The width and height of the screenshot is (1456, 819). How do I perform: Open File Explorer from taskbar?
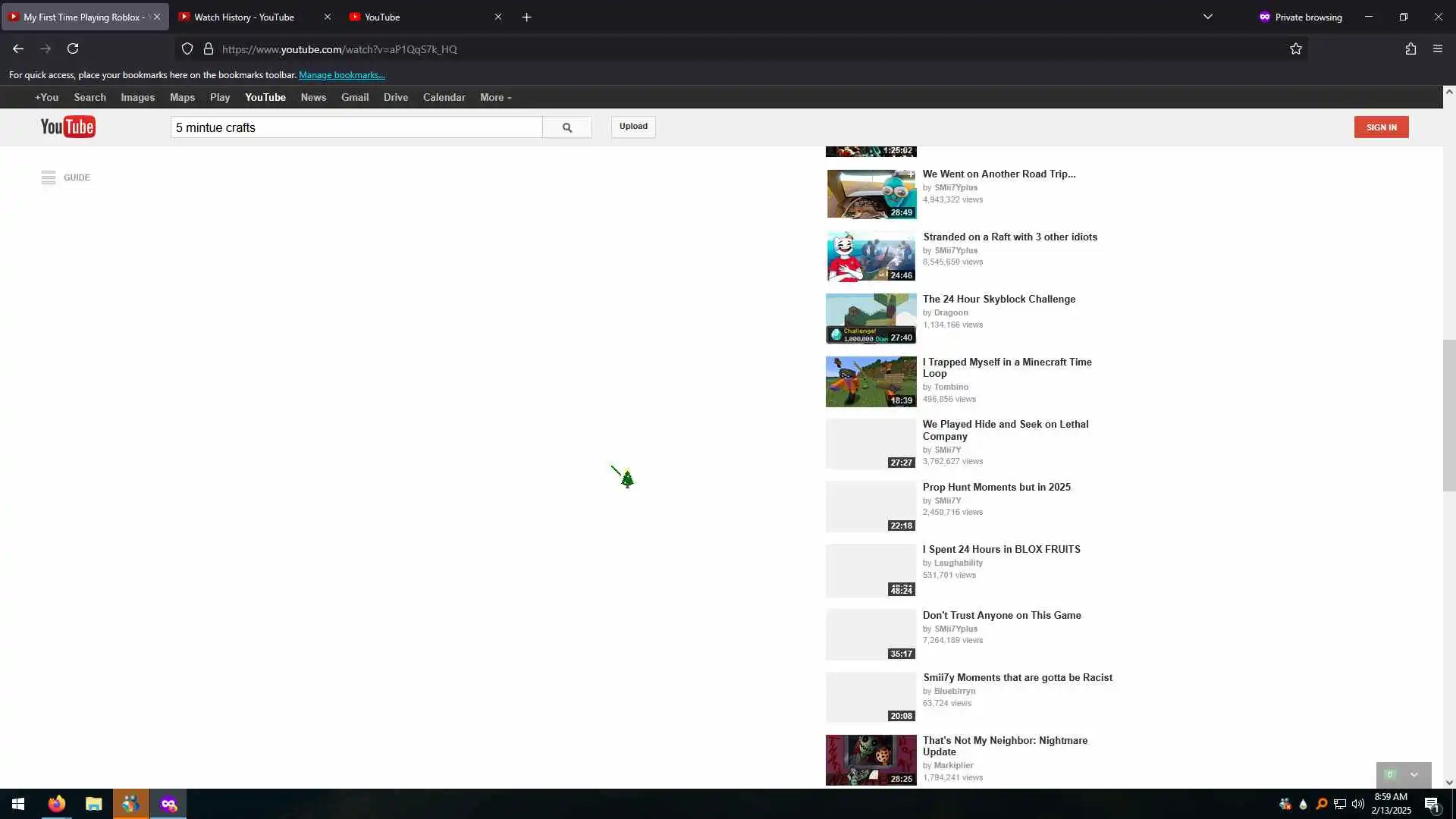tap(93, 804)
